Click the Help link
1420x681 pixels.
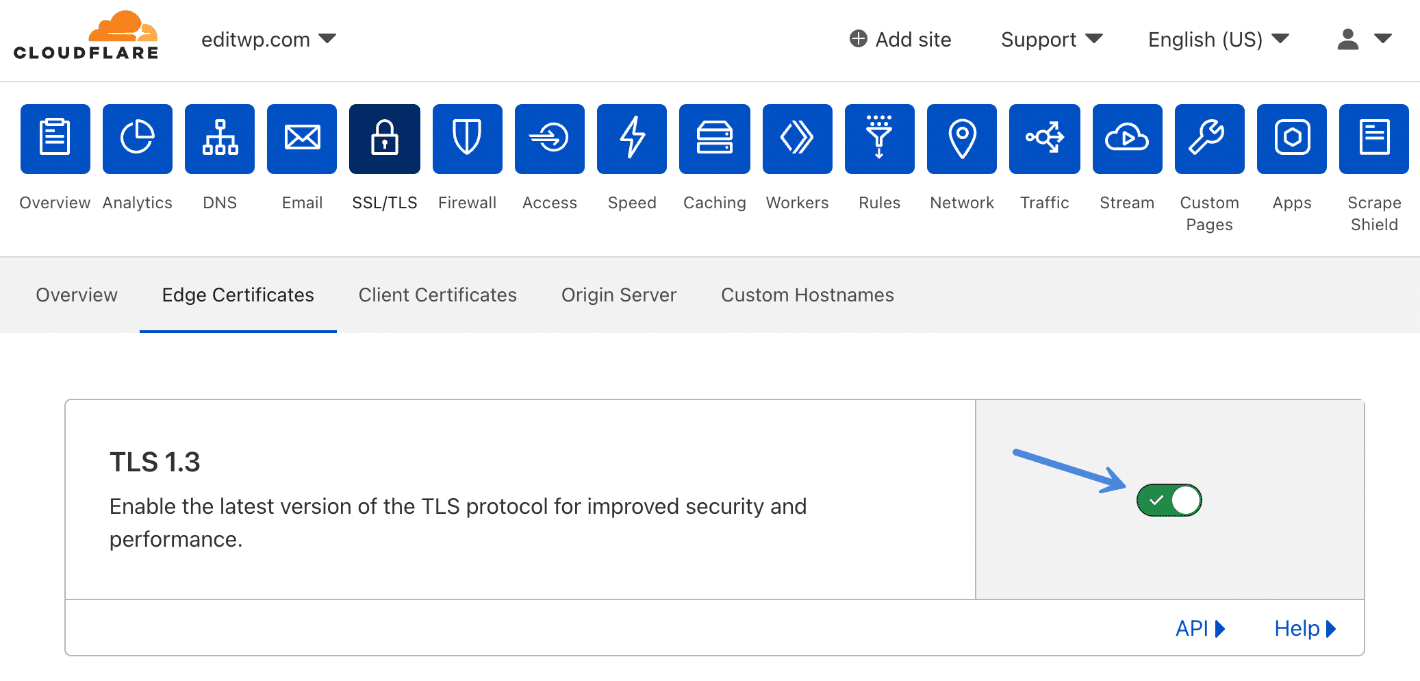pyautogui.click(x=1303, y=628)
